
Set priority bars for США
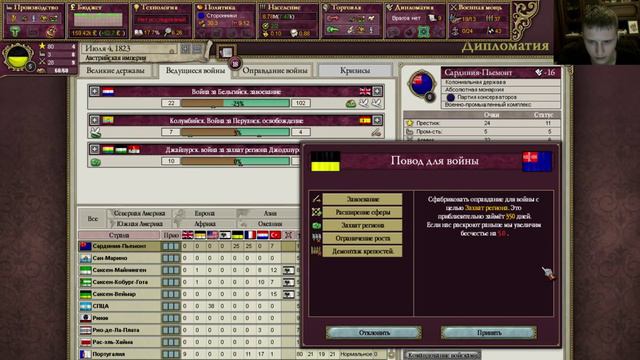pyautogui.click(x=171, y=306)
